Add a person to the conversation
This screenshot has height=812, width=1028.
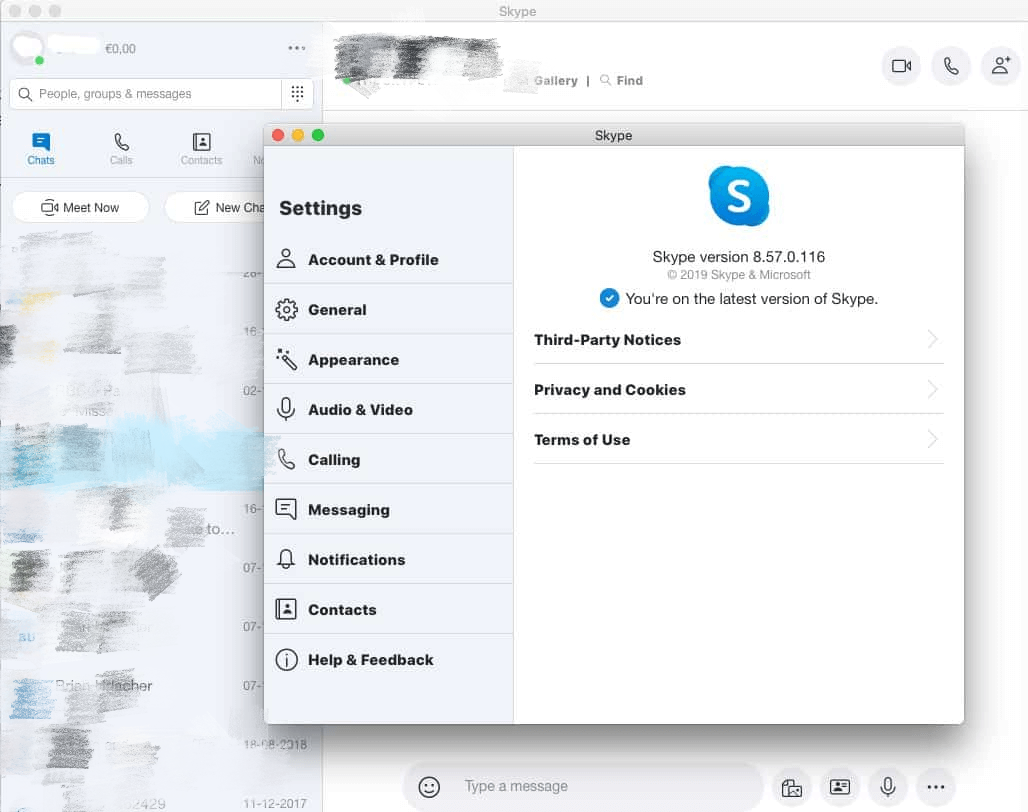click(x=1000, y=66)
